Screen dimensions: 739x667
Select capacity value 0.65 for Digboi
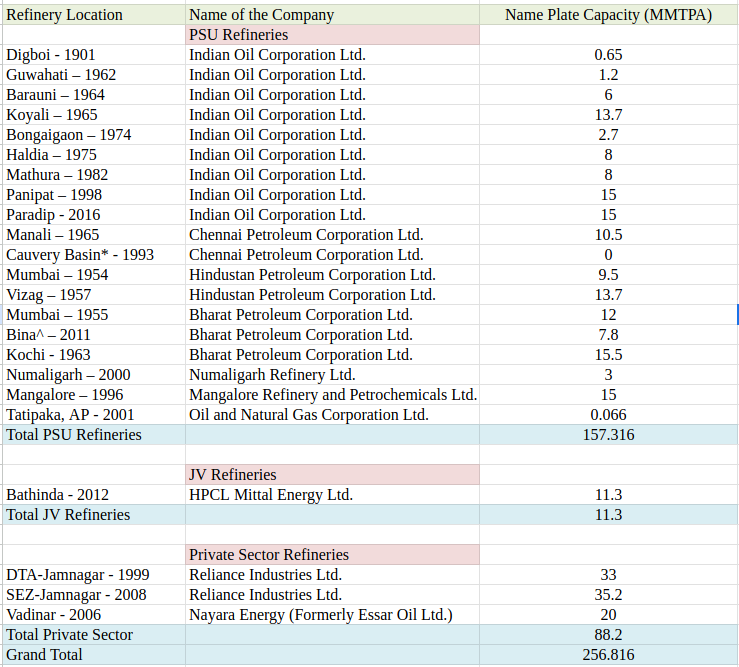(x=609, y=55)
